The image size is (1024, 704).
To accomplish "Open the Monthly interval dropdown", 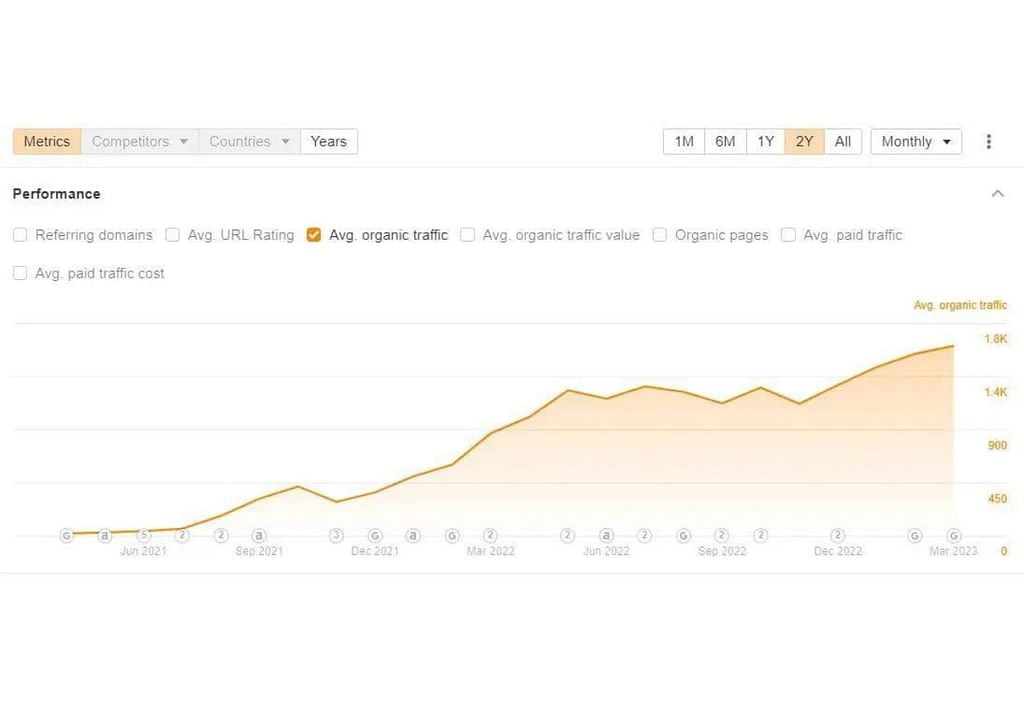I will [915, 142].
